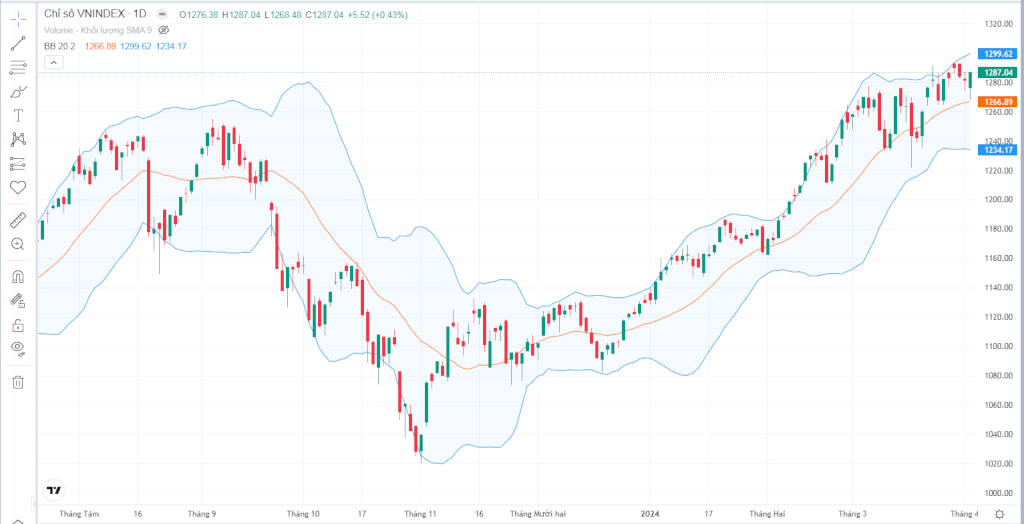Image resolution: width=1024 pixels, height=524 pixels.
Task: Click the TradingView logo badge
Action: 54,489
